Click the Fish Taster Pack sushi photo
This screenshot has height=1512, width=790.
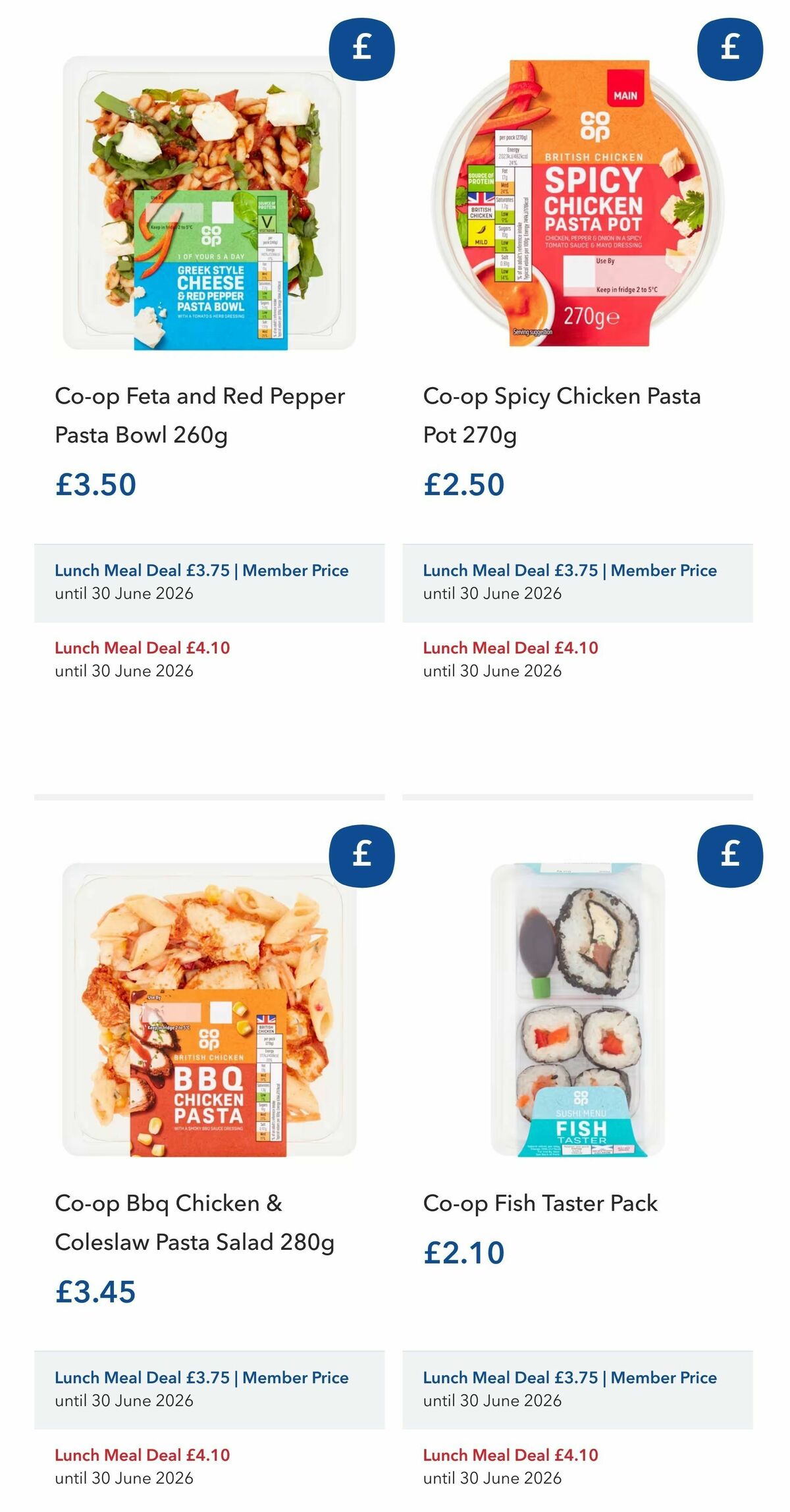579,1021
